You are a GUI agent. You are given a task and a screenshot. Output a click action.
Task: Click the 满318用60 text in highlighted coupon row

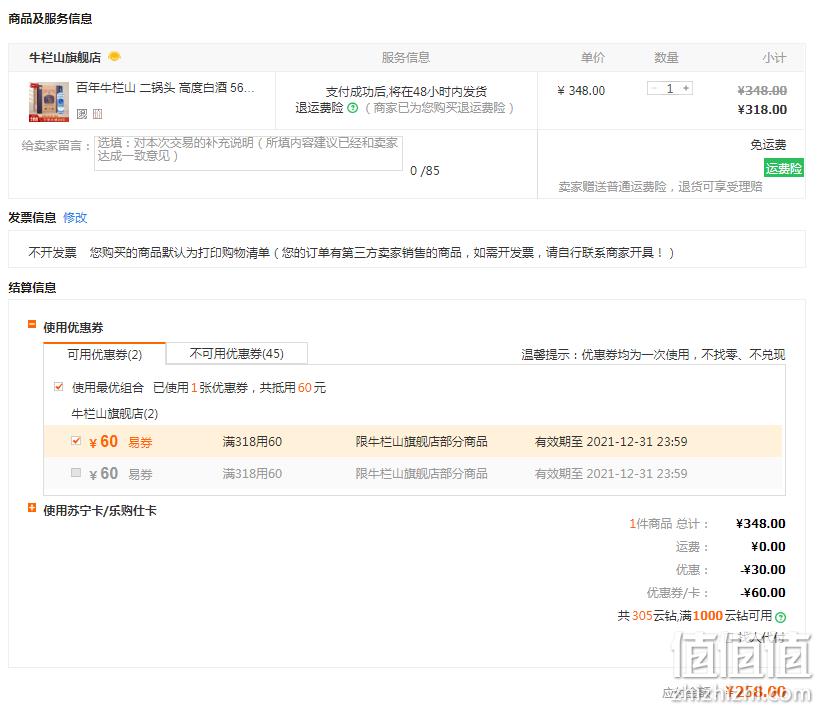coord(252,441)
